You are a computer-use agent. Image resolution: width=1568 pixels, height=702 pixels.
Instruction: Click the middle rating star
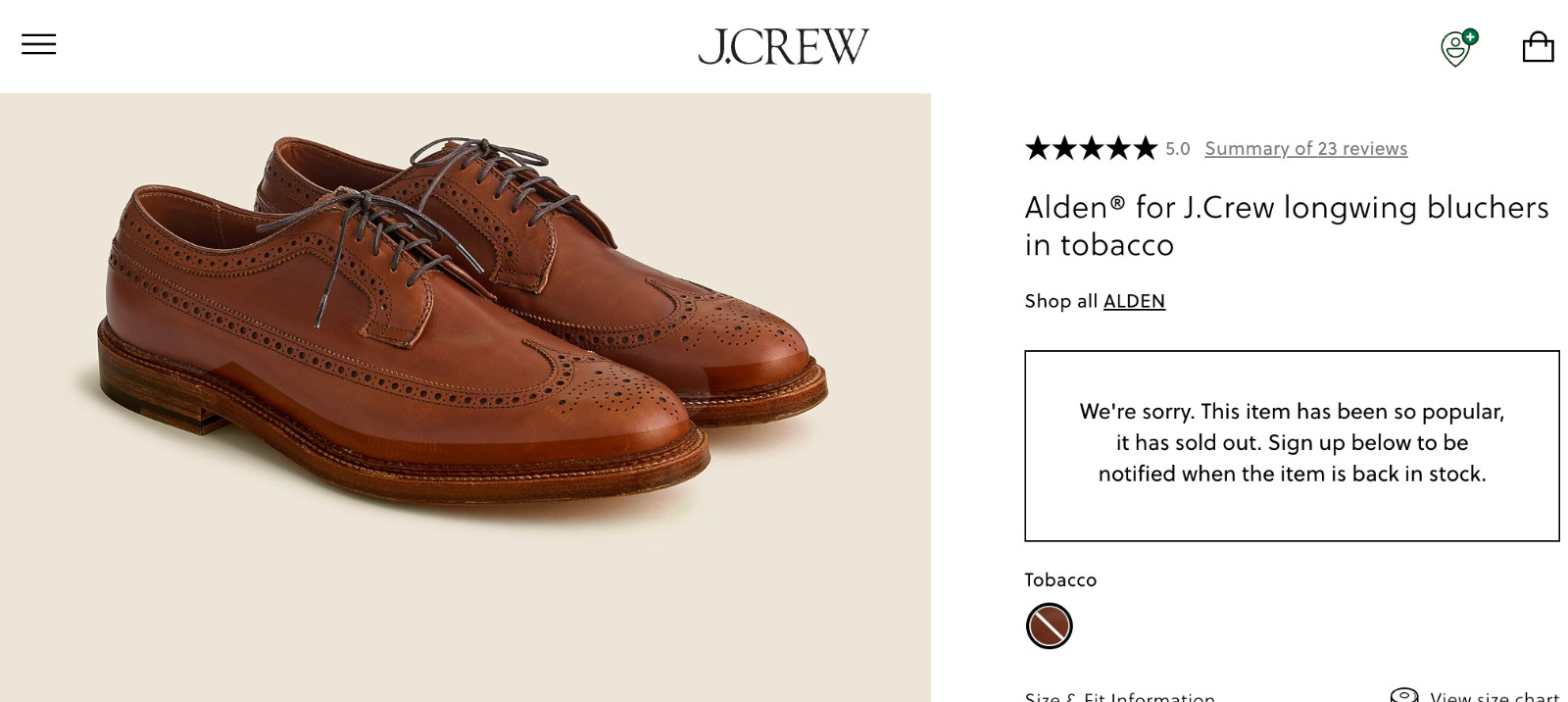(1090, 148)
